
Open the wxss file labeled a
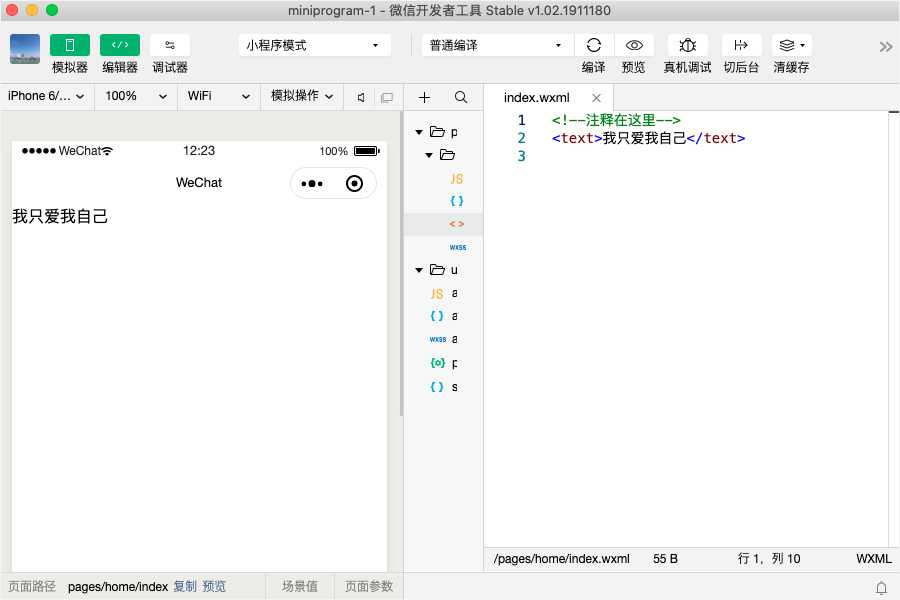(443, 339)
